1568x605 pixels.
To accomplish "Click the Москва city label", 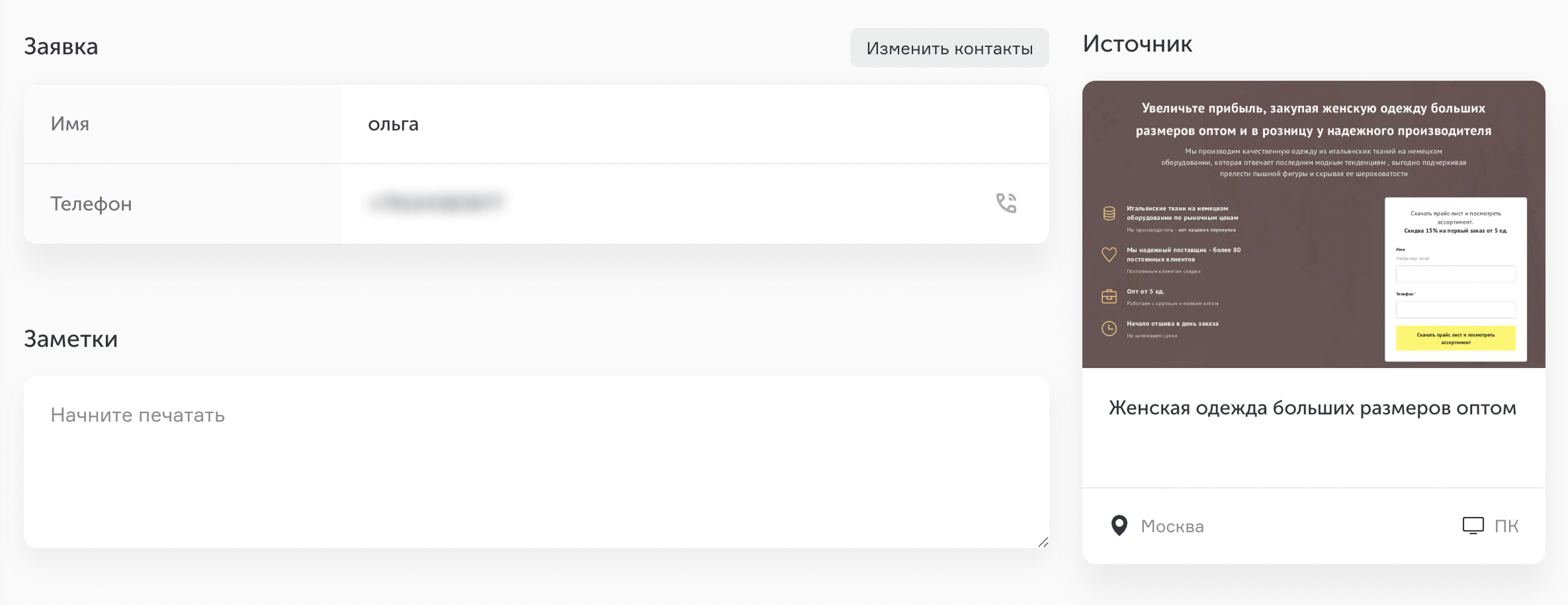I will (x=1172, y=526).
